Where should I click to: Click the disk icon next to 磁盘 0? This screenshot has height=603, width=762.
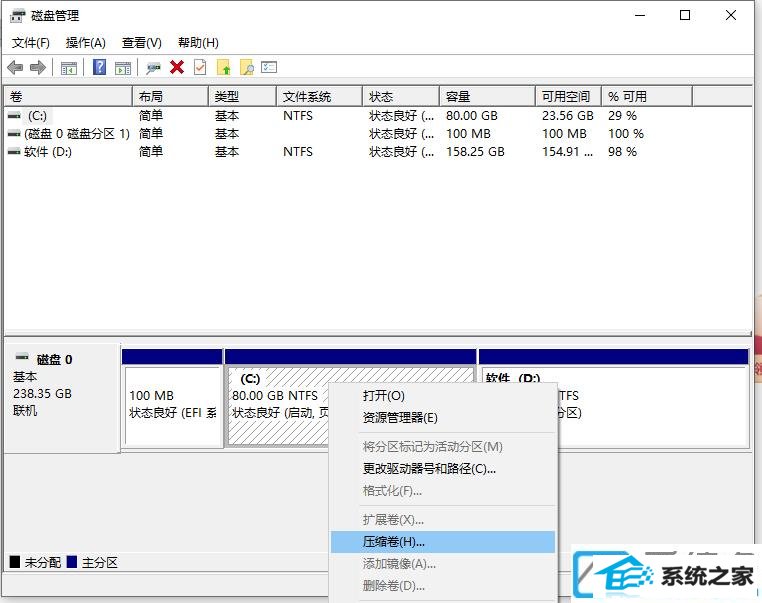pyautogui.click(x=22, y=357)
